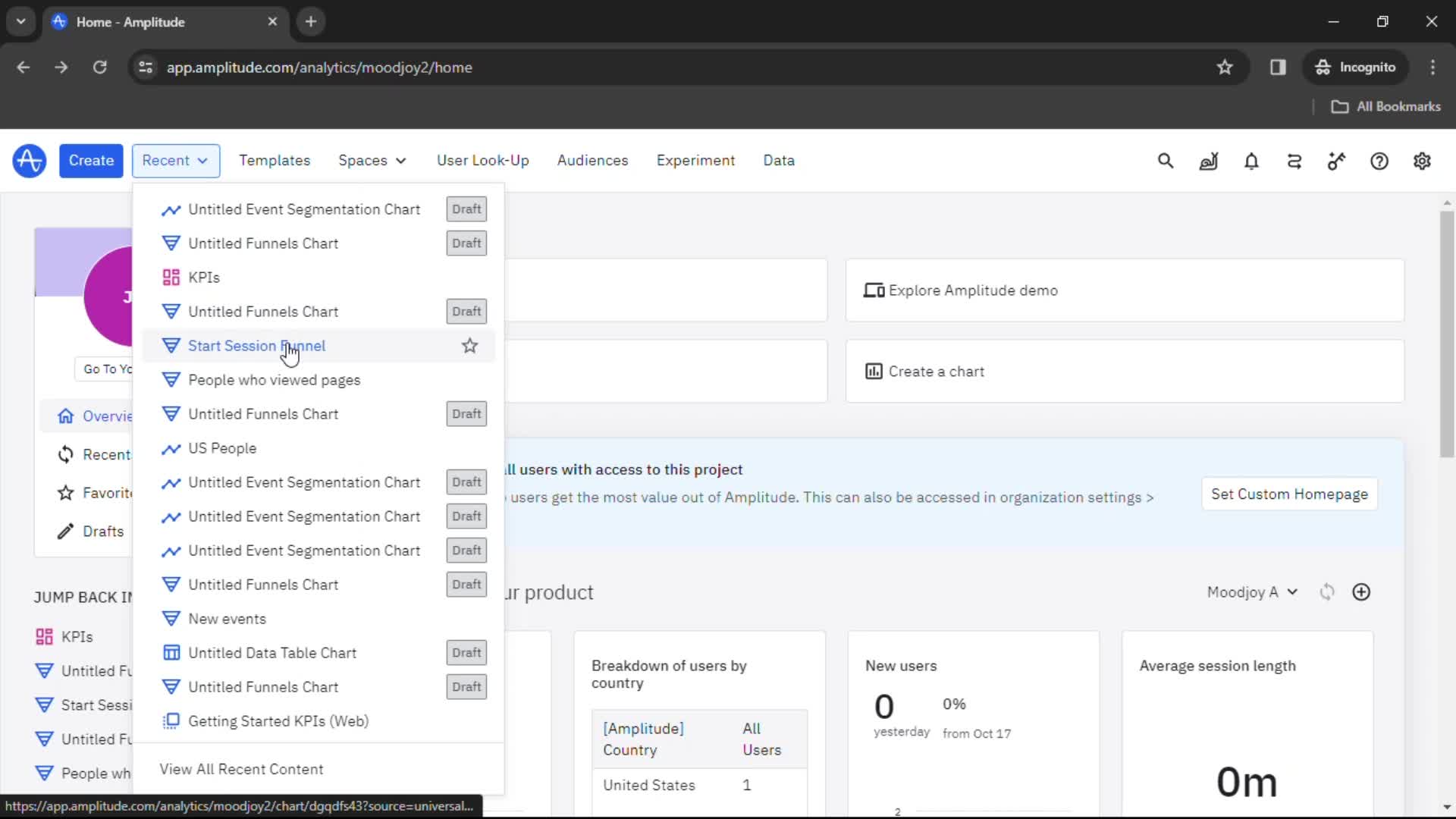Click the United States country row
The width and height of the screenshot is (1456, 819).
point(699,786)
